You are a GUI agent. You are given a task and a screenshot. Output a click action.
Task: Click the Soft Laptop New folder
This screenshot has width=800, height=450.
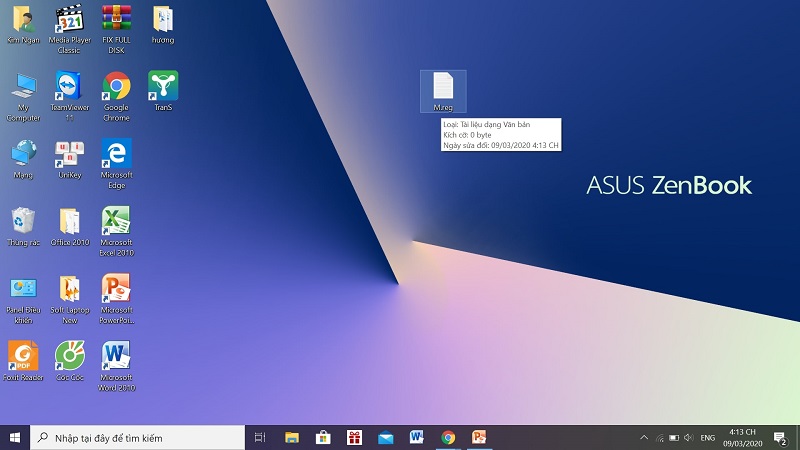69,300
